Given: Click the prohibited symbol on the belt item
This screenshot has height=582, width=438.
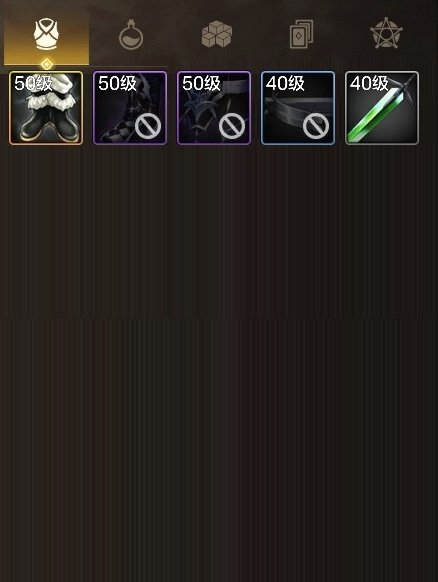Looking at the screenshot, I should click(316, 126).
